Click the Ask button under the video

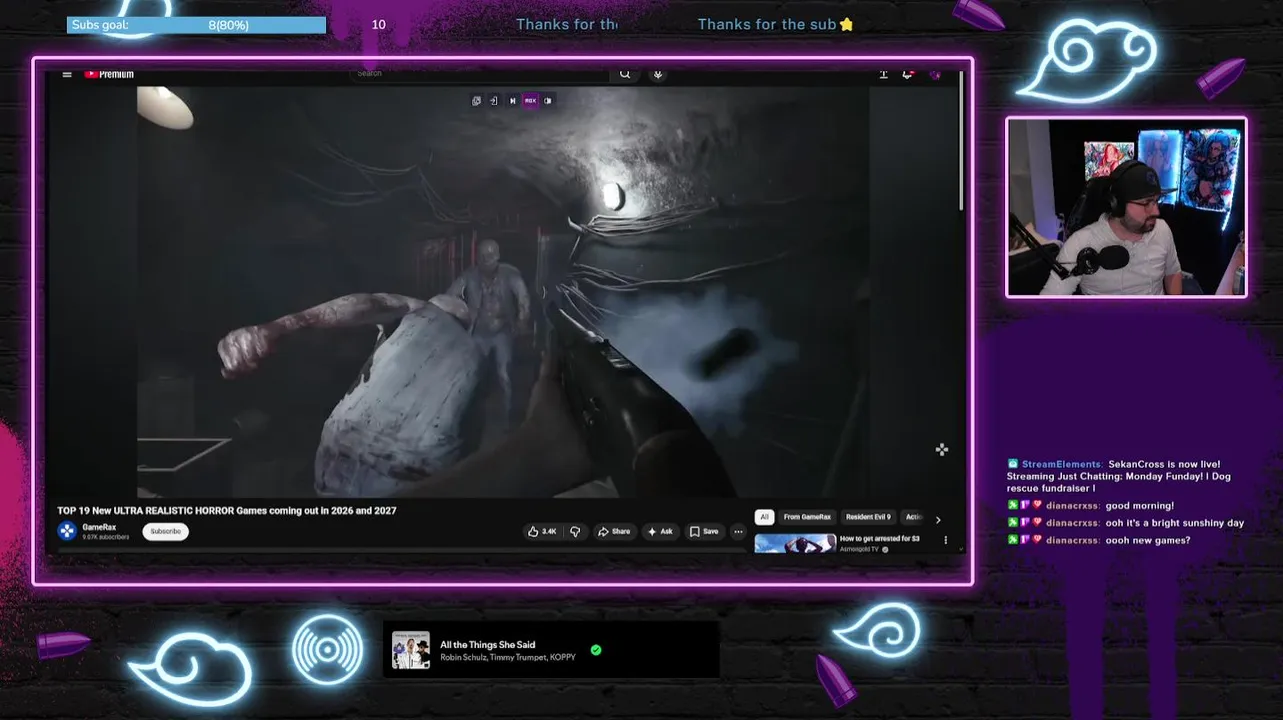click(x=660, y=531)
